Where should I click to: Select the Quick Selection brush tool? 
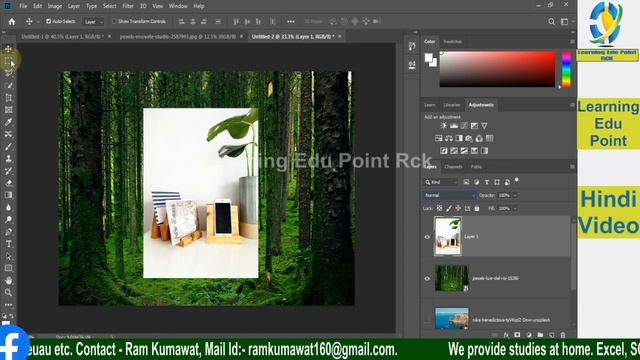coord(8,86)
